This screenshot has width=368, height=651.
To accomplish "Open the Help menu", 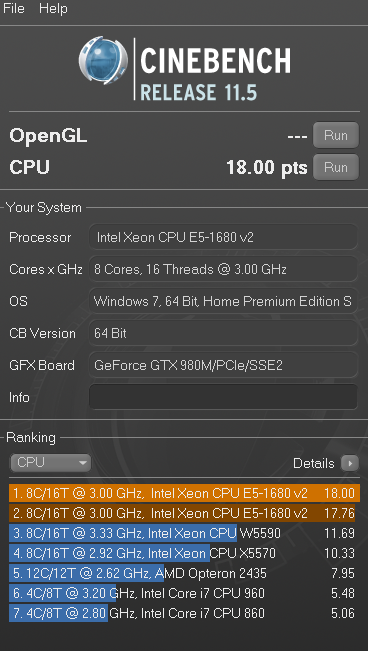I will [53, 9].
